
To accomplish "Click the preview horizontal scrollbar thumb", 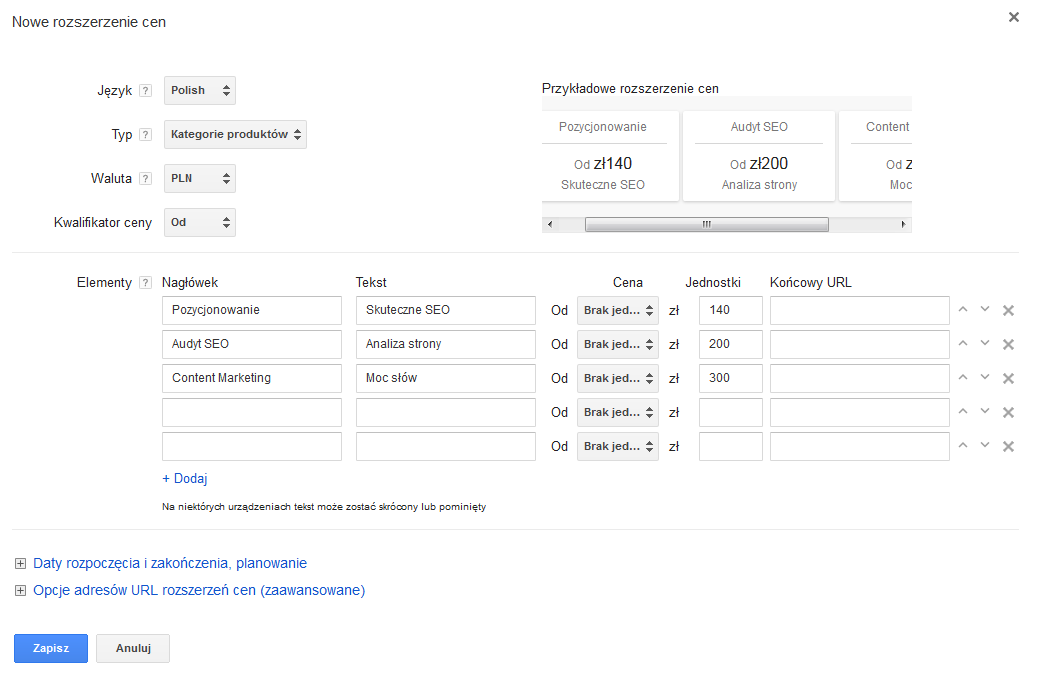I will (706, 225).
